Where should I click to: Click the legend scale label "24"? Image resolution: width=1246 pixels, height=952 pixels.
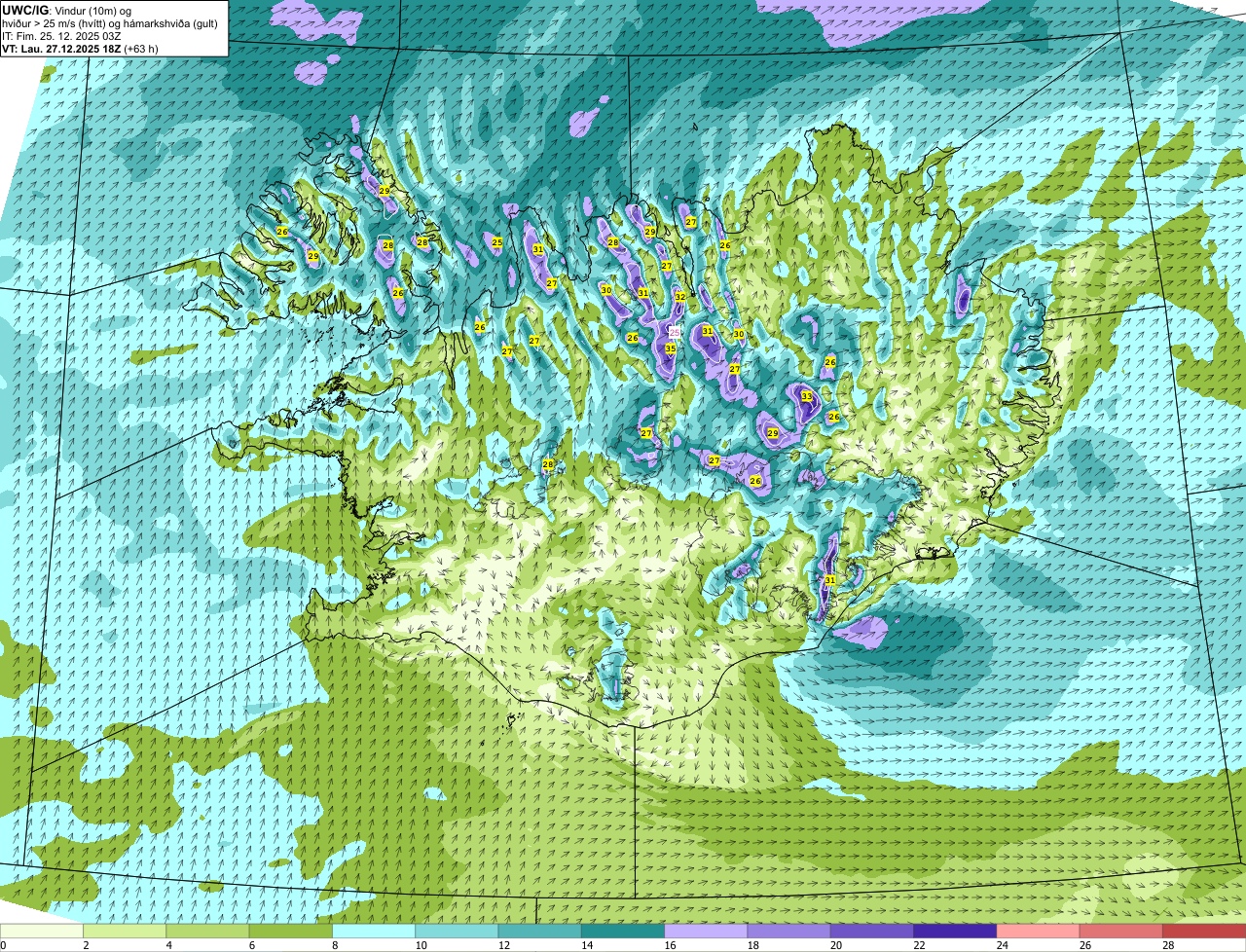[x=1002, y=945]
